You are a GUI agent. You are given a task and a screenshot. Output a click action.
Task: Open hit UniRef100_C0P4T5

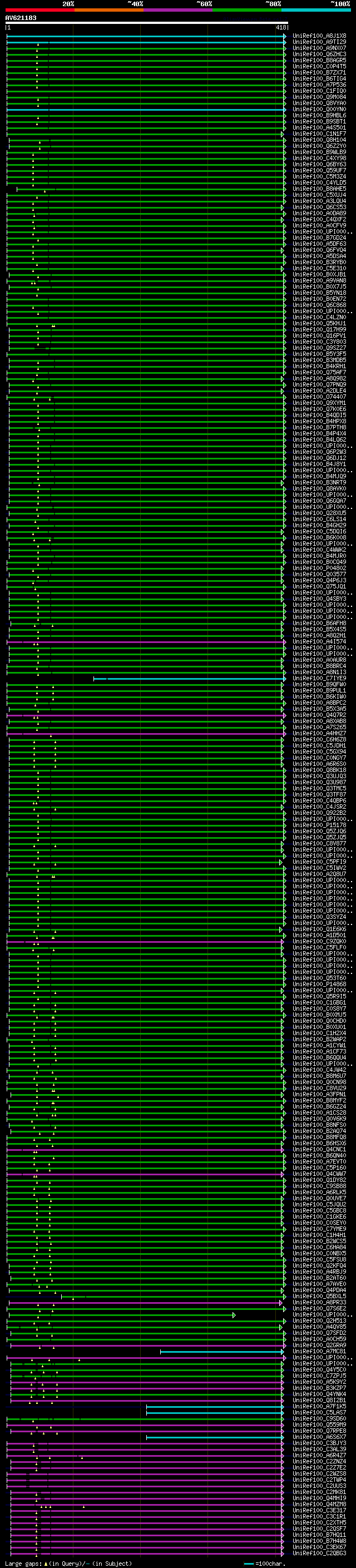point(319,66)
